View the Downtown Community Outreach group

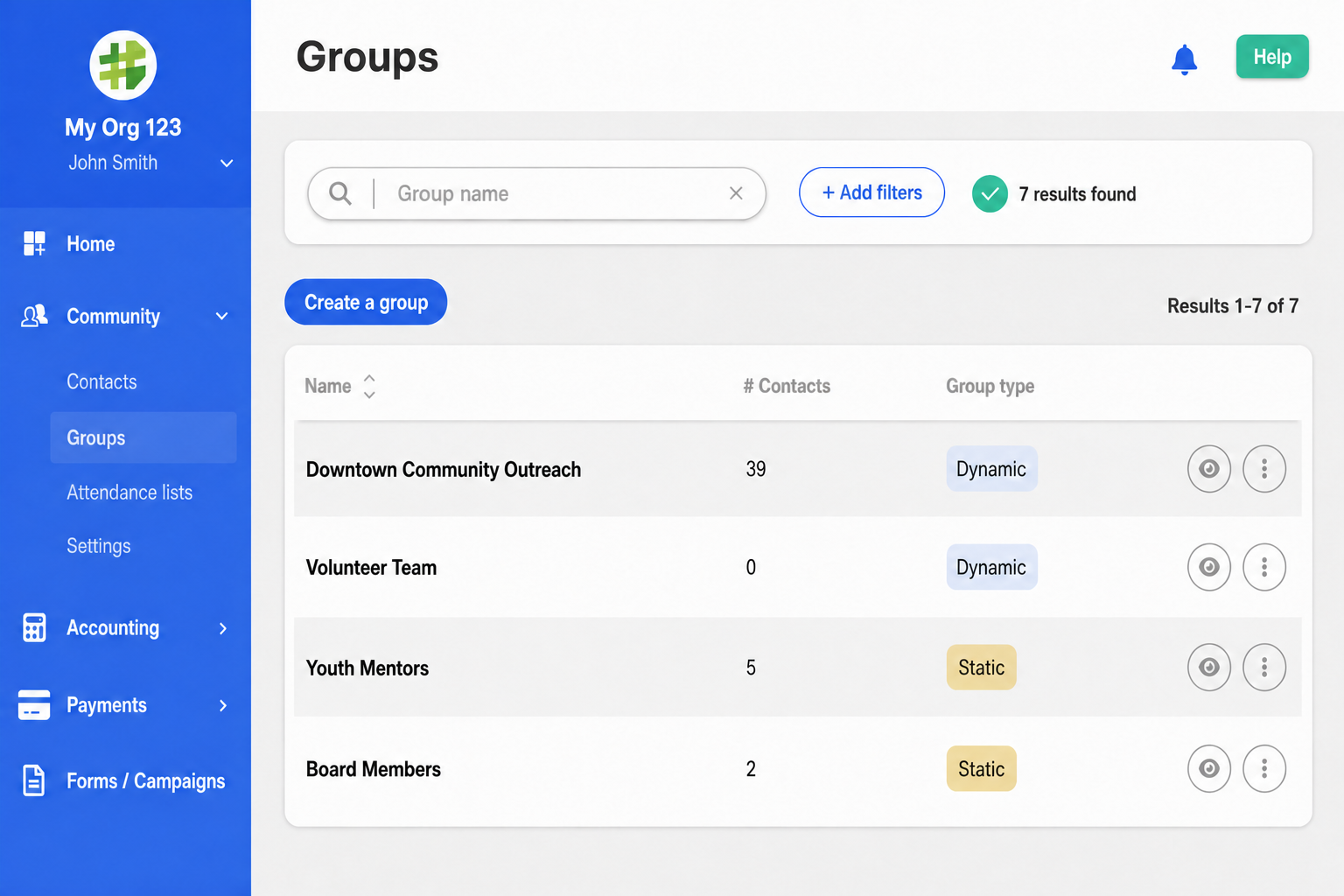click(x=1209, y=469)
